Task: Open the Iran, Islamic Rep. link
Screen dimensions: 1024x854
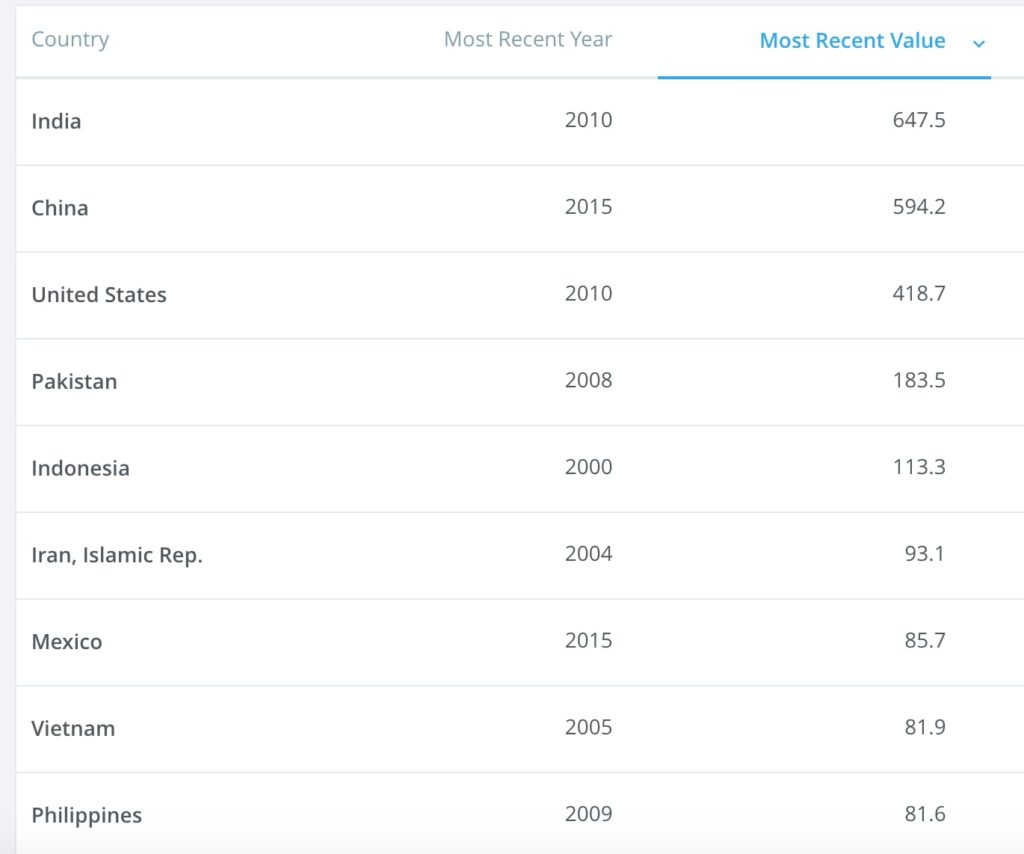Action: coord(117,555)
